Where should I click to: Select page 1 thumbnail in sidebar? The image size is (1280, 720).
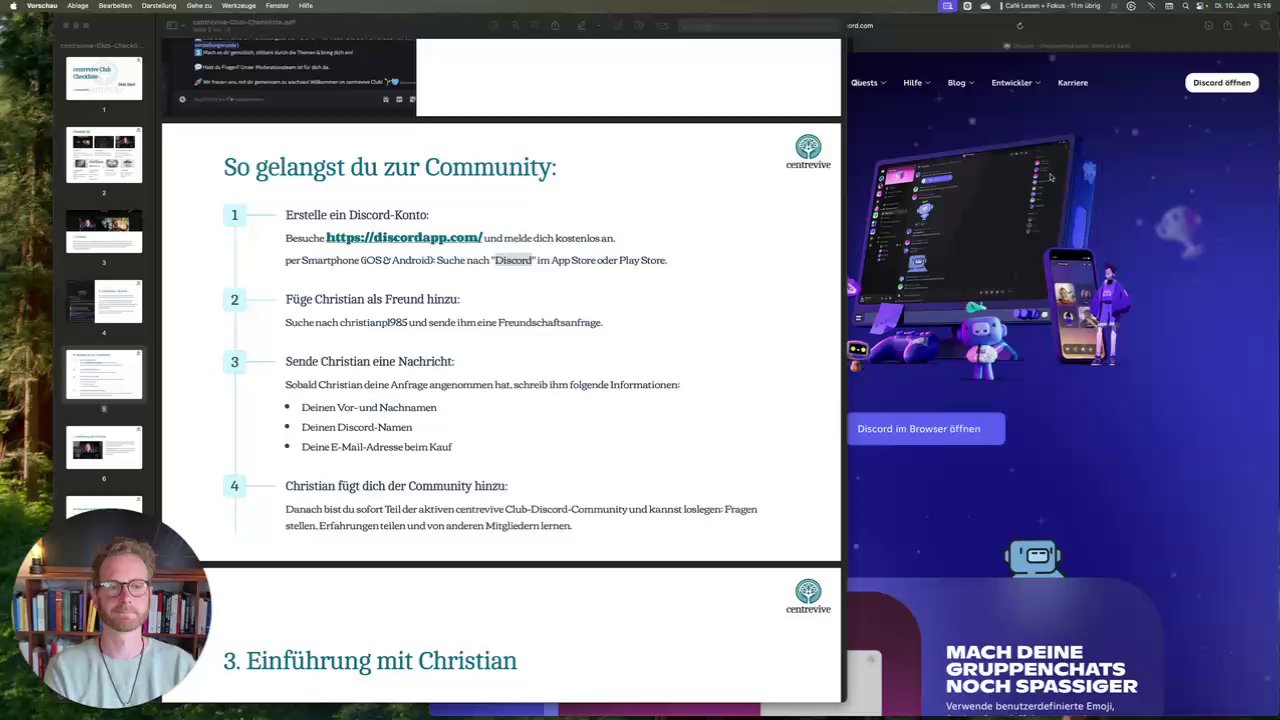coord(104,79)
